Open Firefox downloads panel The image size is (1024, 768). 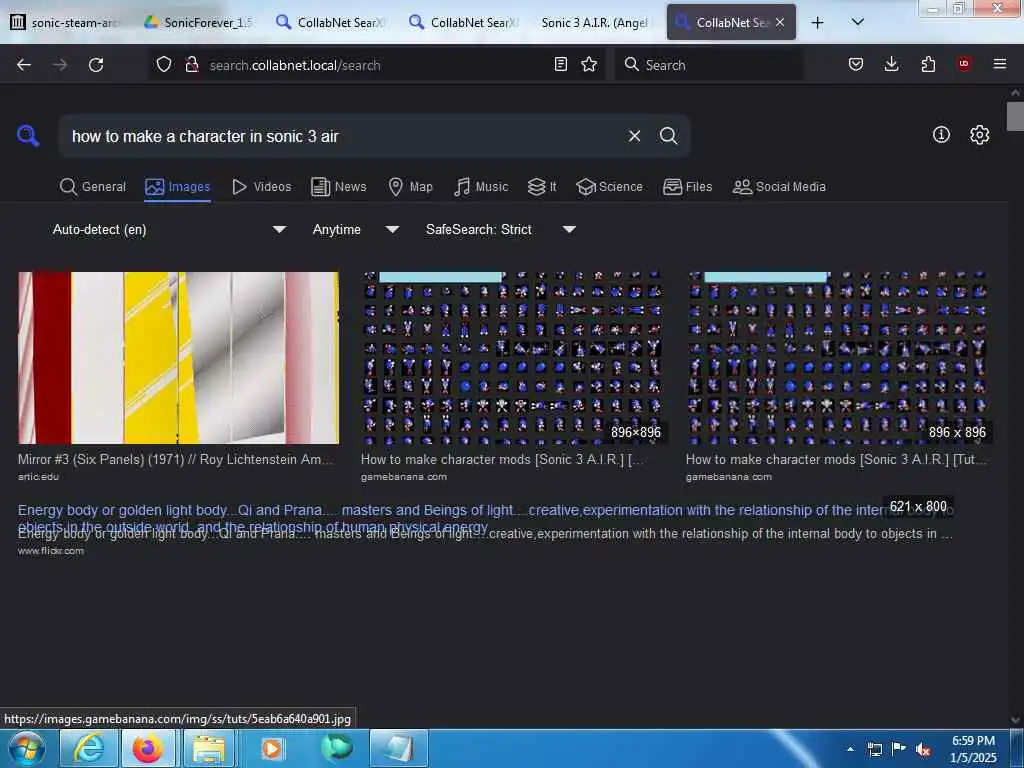(x=891, y=64)
